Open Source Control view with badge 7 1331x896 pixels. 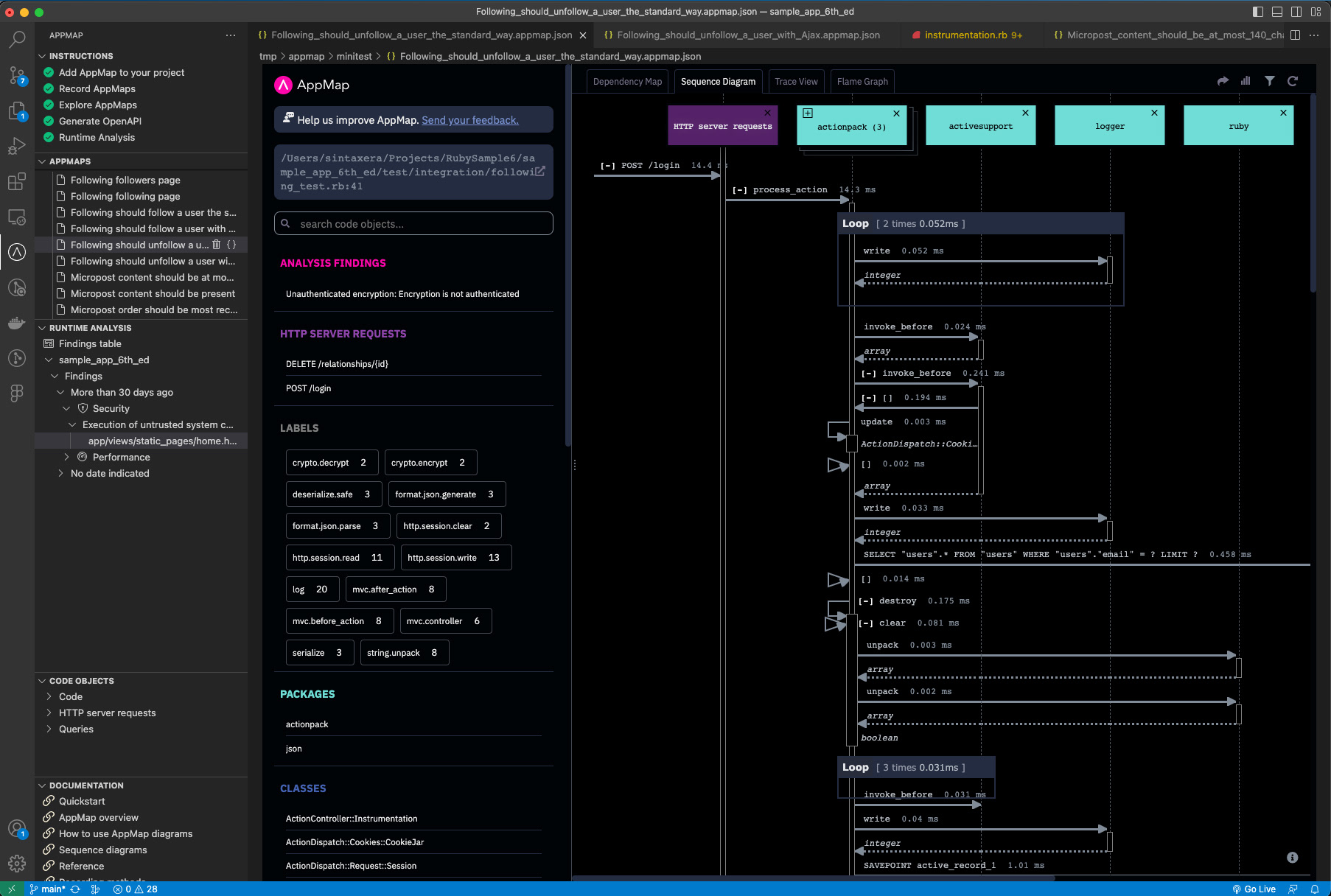(17, 75)
